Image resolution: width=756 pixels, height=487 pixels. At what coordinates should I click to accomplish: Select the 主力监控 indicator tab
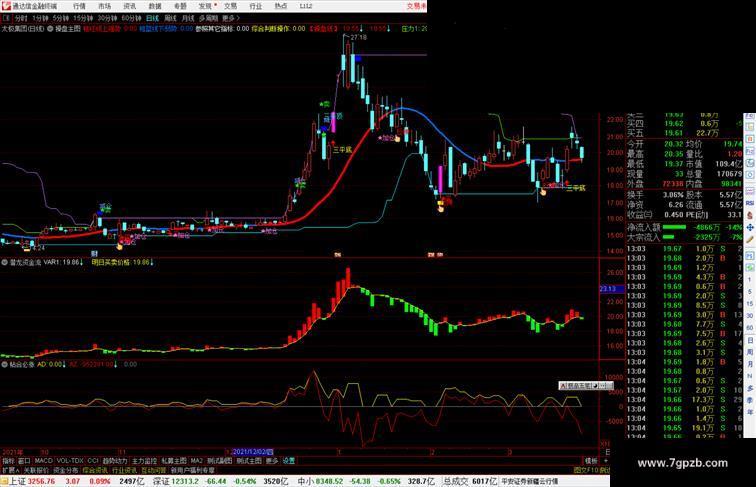click(x=144, y=461)
